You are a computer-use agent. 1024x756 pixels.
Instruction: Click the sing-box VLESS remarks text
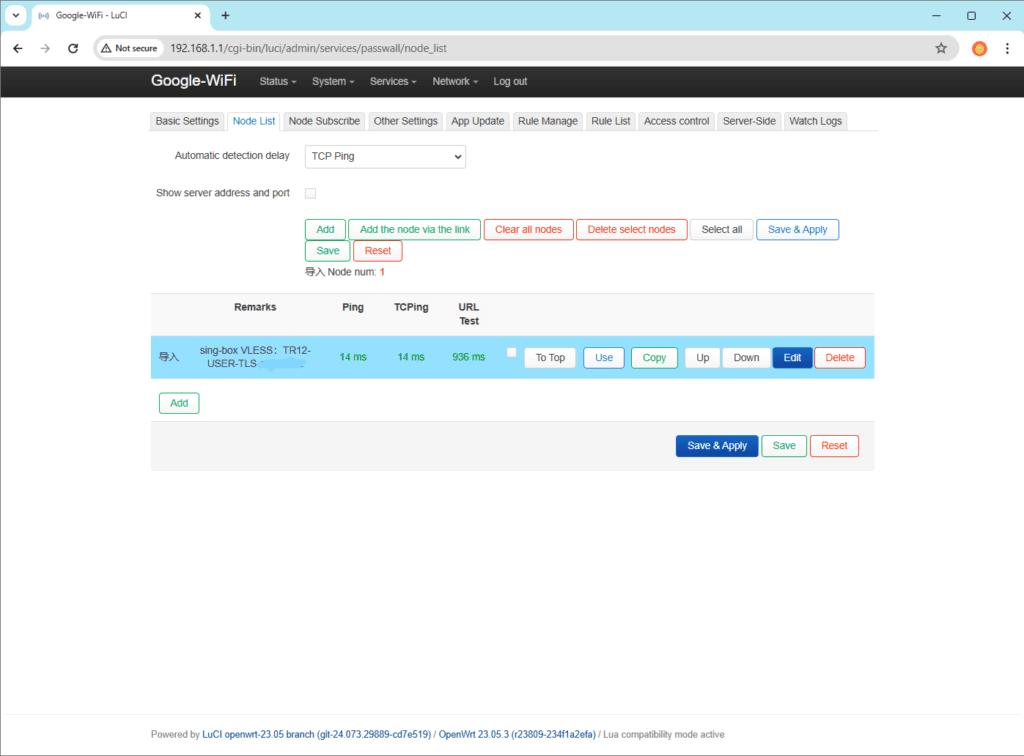click(x=255, y=357)
